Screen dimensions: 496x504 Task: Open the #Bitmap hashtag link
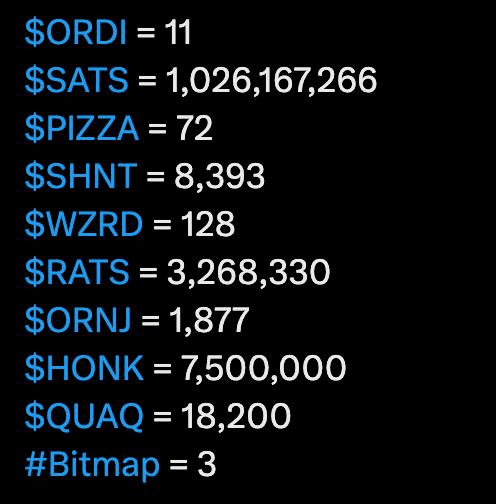tap(92, 464)
